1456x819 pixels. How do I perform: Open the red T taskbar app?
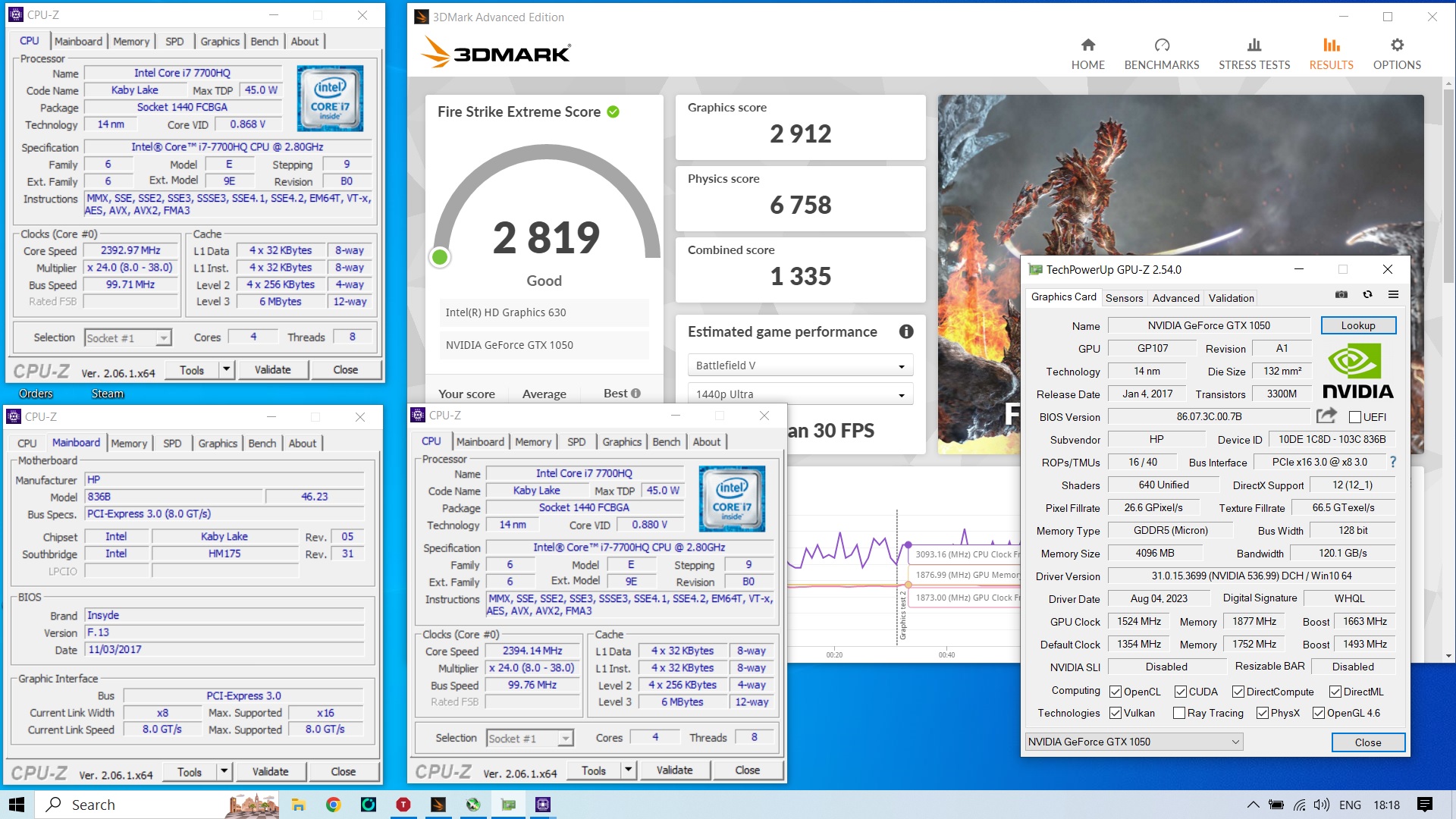coord(403,805)
